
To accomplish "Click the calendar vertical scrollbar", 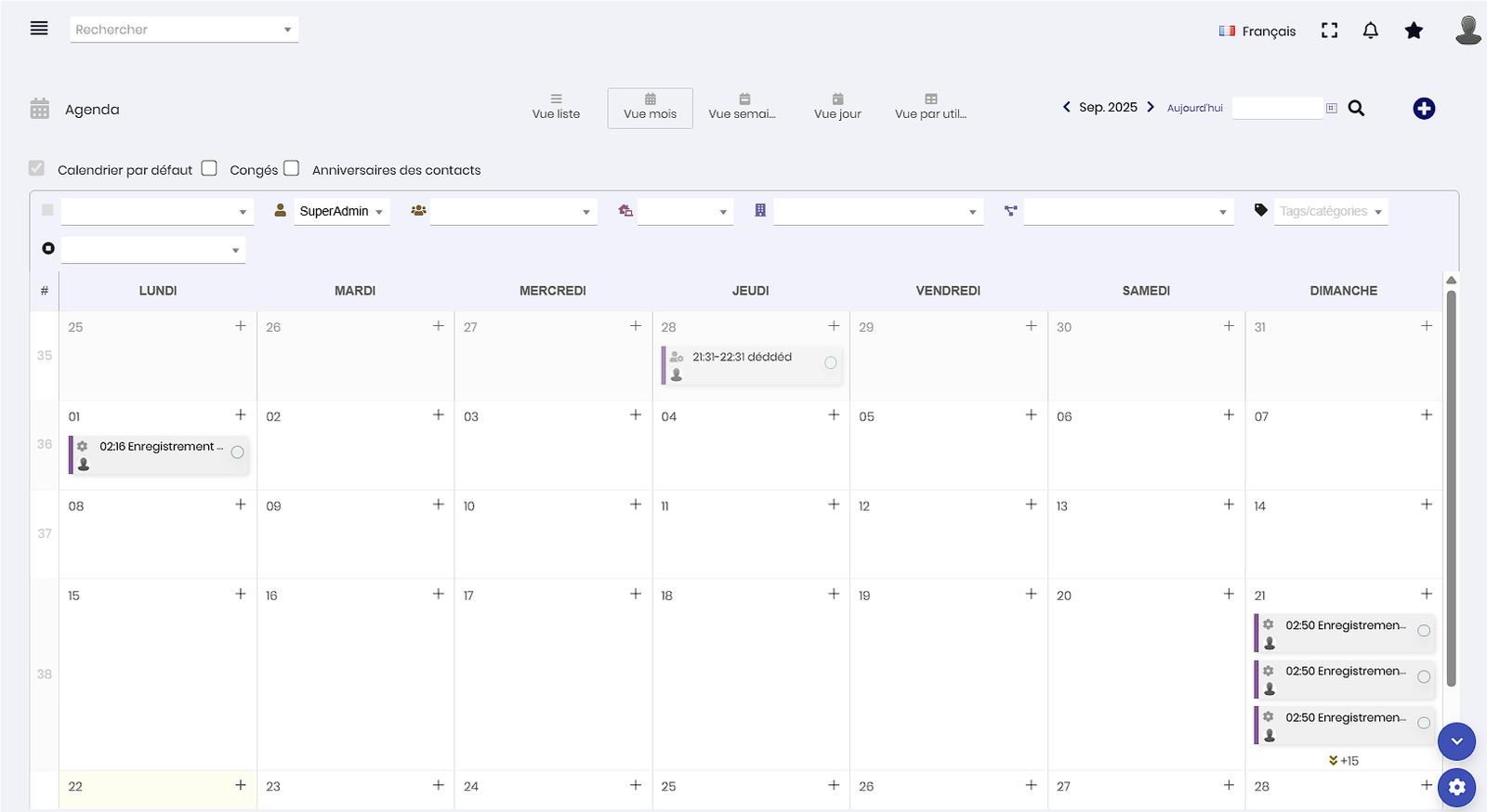I will (x=1451, y=483).
